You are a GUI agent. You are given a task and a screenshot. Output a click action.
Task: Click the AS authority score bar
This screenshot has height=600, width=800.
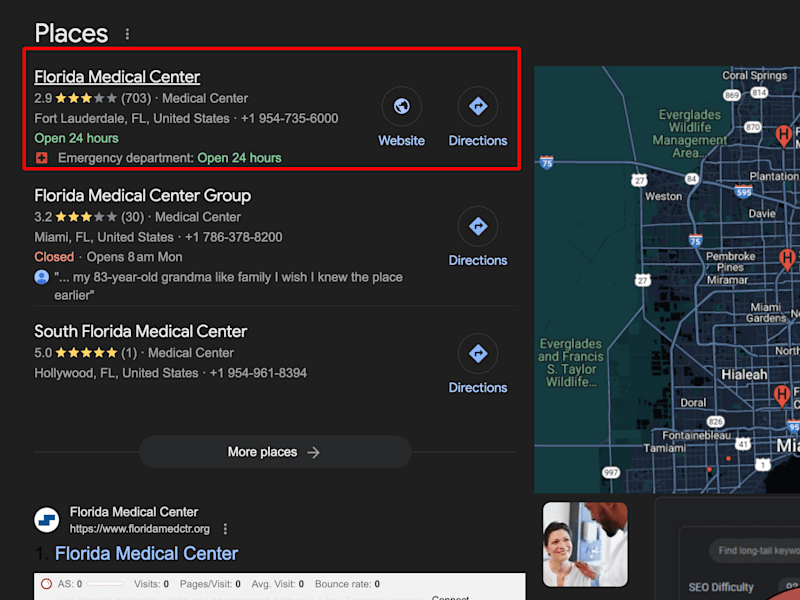coord(105,584)
